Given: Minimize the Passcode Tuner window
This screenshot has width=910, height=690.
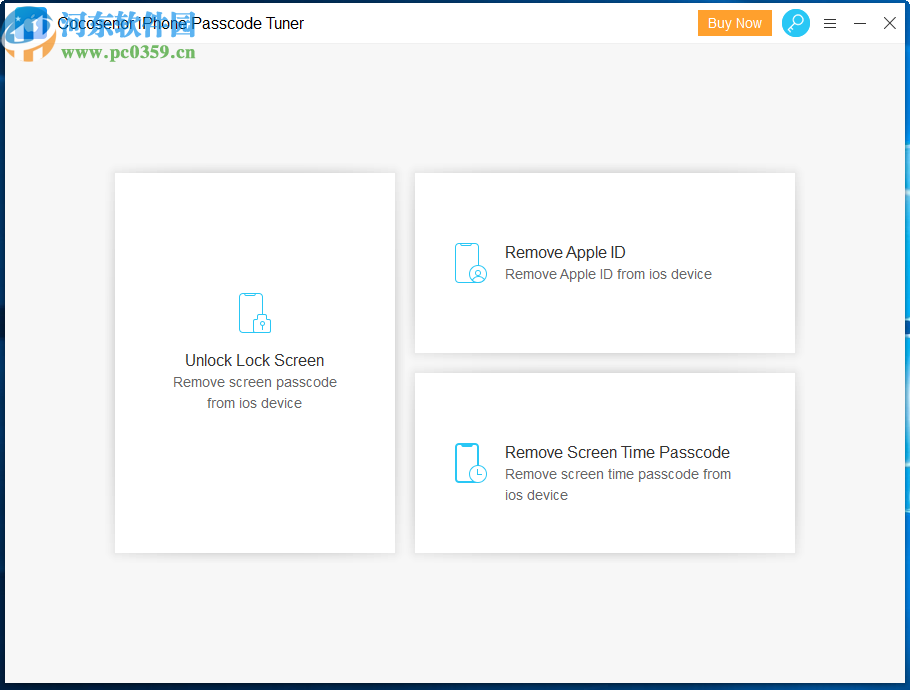Looking at the screenshot, I should point(860,23).
